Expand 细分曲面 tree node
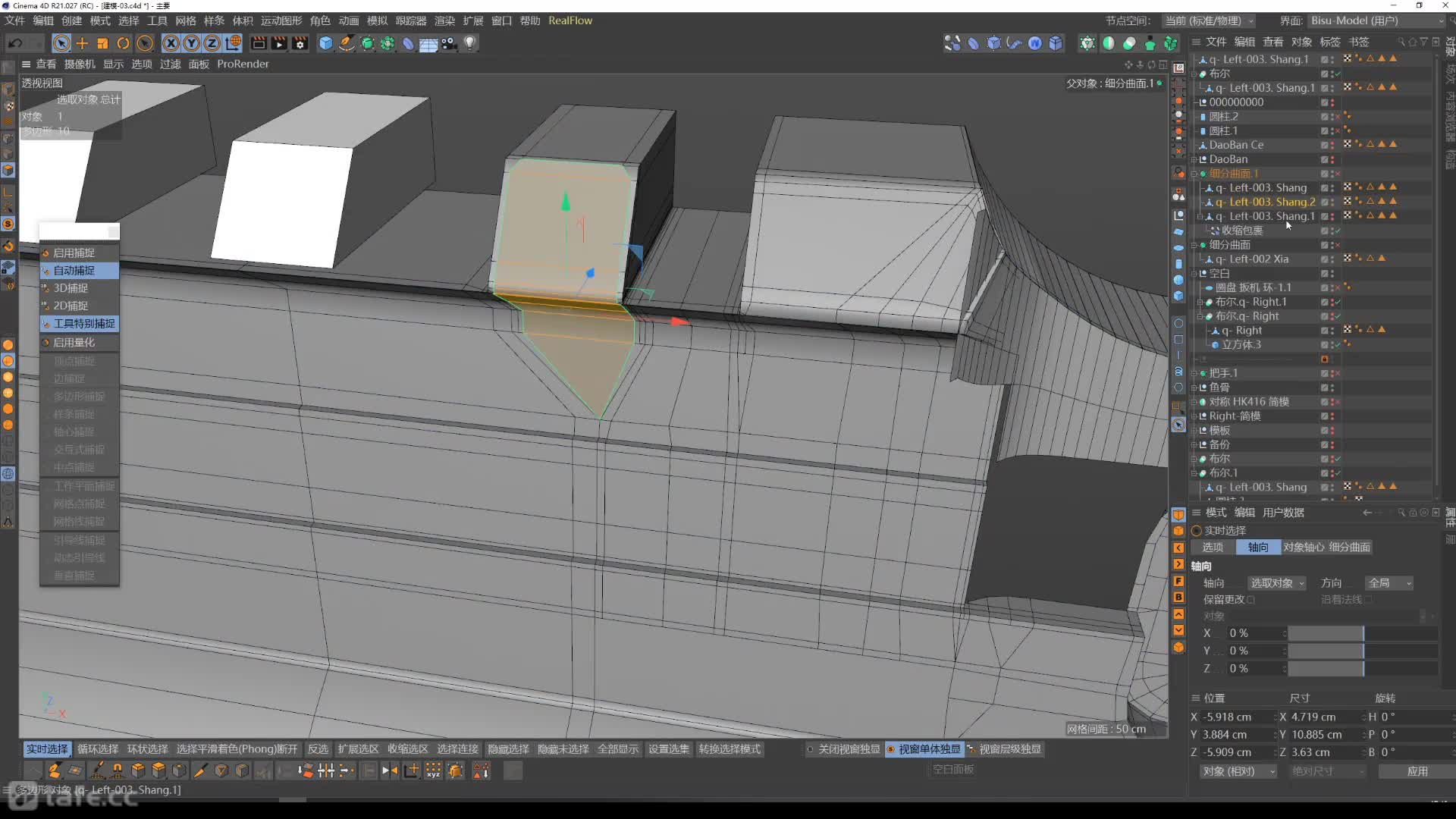 point(1194,245)
